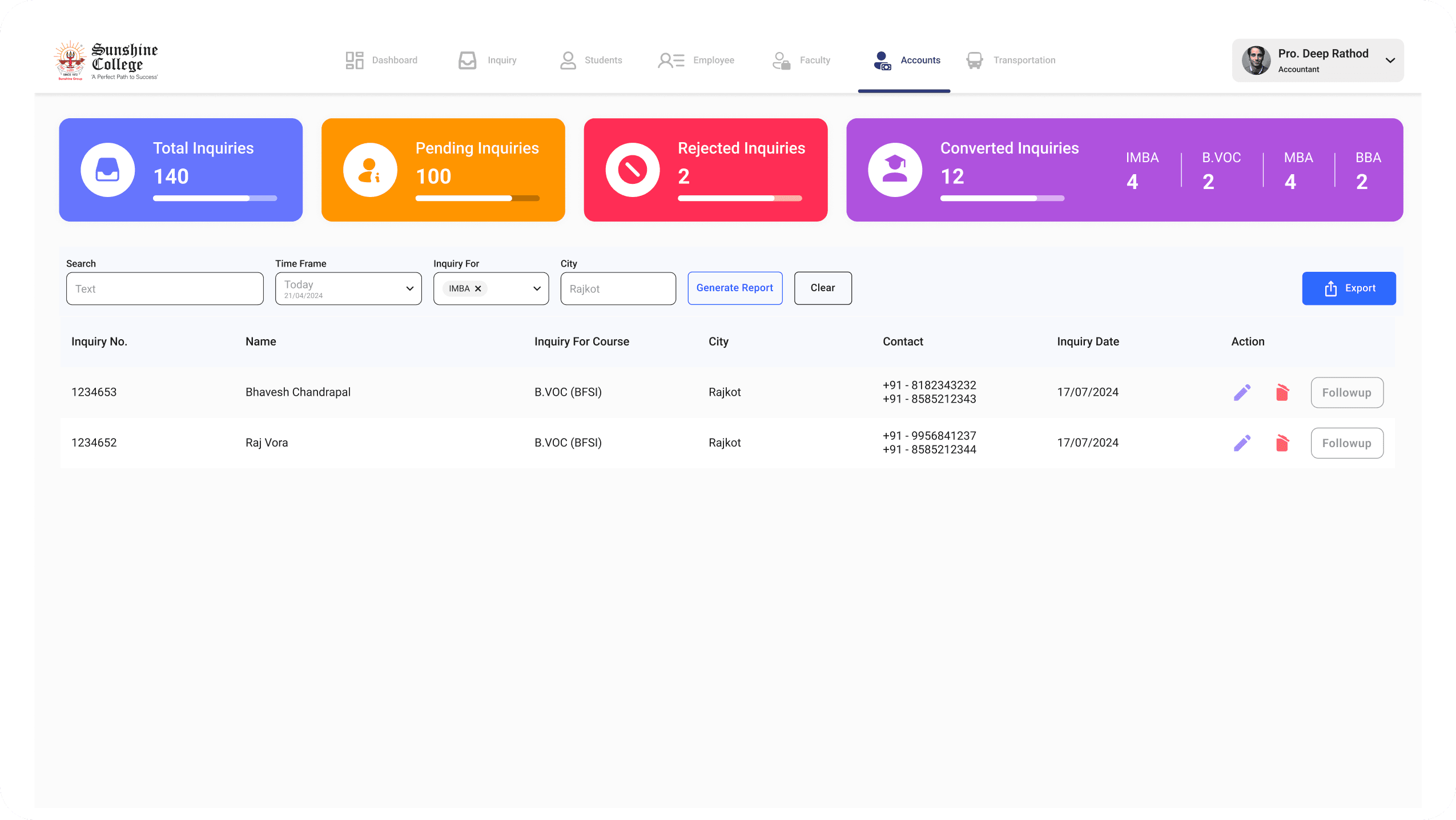Navigate to the Transportation tab
1456x820 pixels.
[1011, 61]
